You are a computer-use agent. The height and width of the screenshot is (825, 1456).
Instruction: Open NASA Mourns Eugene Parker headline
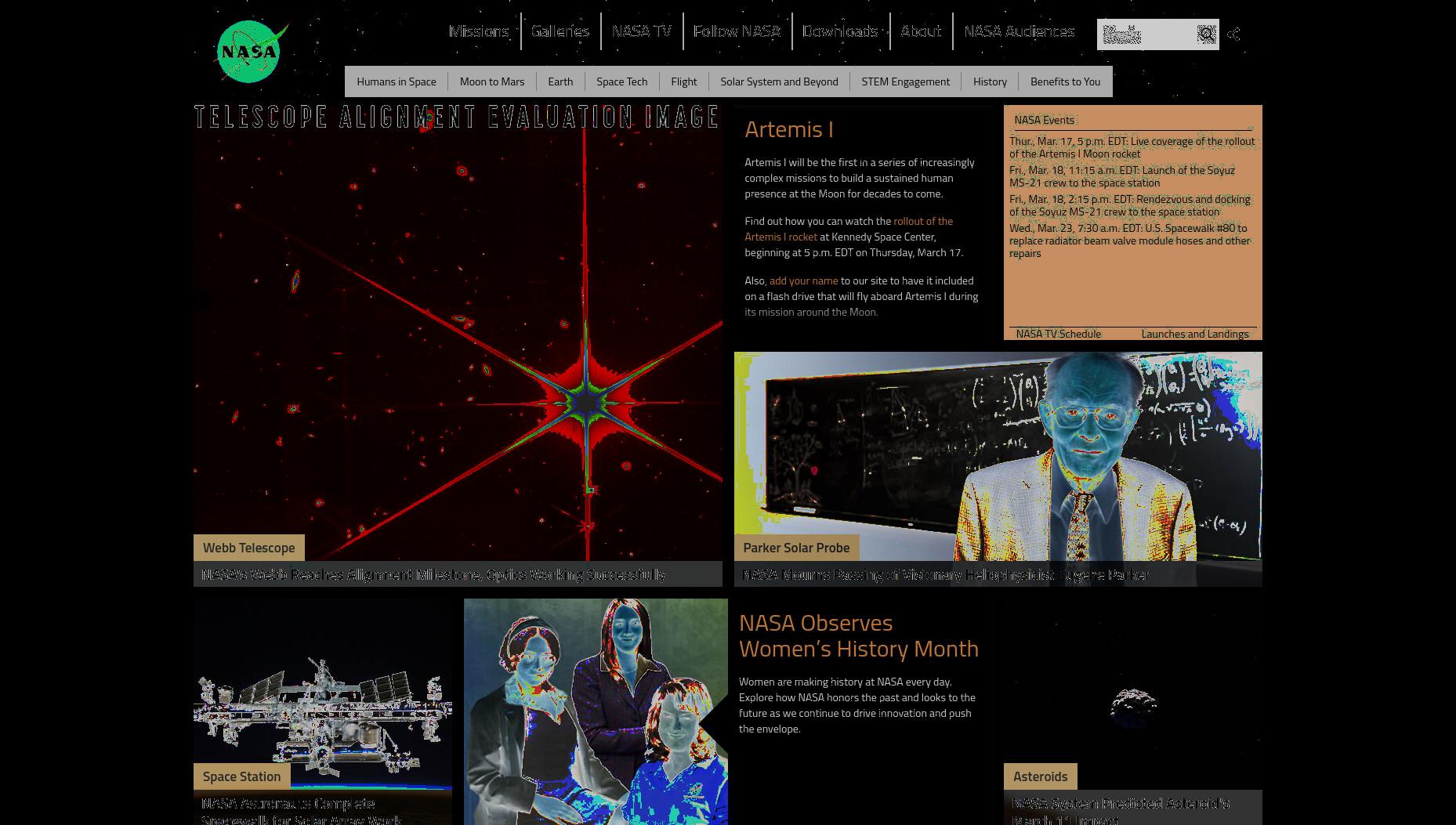tap(946, 574)
